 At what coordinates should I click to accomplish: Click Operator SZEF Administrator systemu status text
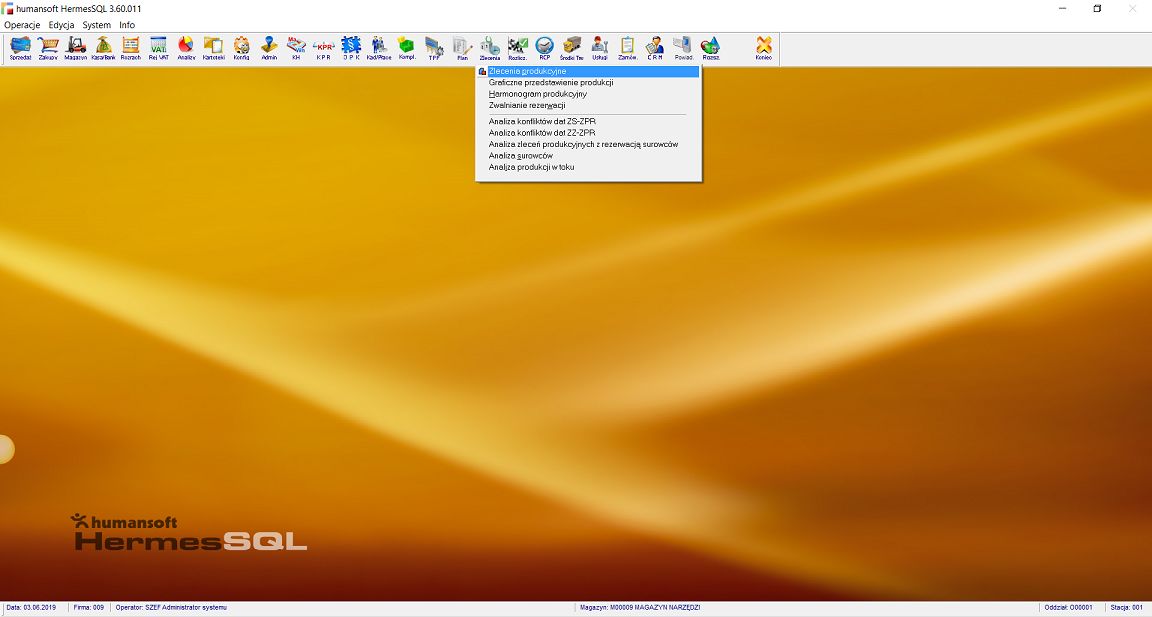[x=171, y=607]
